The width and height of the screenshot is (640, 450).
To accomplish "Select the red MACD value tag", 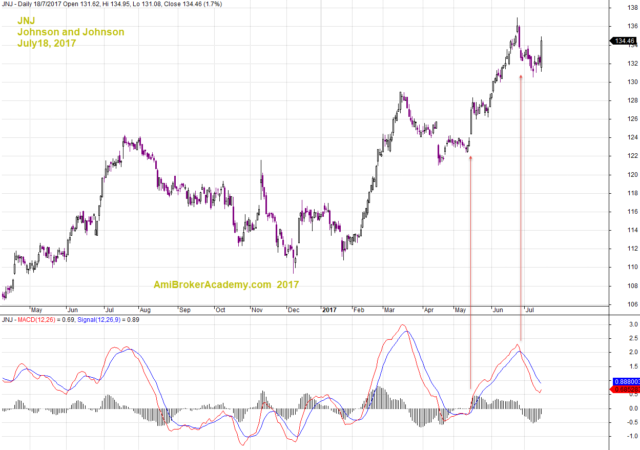I will (x=625, y=390).
